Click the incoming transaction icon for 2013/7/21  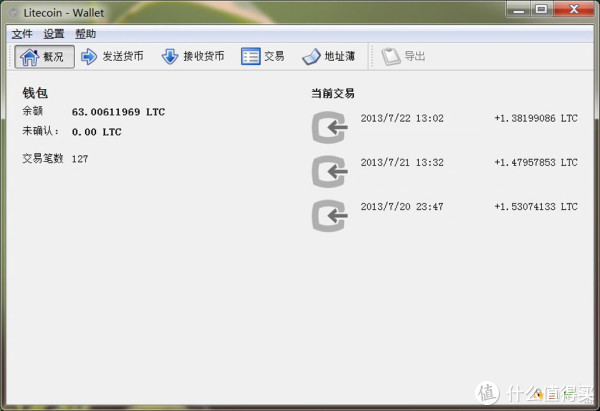[330, 171]
